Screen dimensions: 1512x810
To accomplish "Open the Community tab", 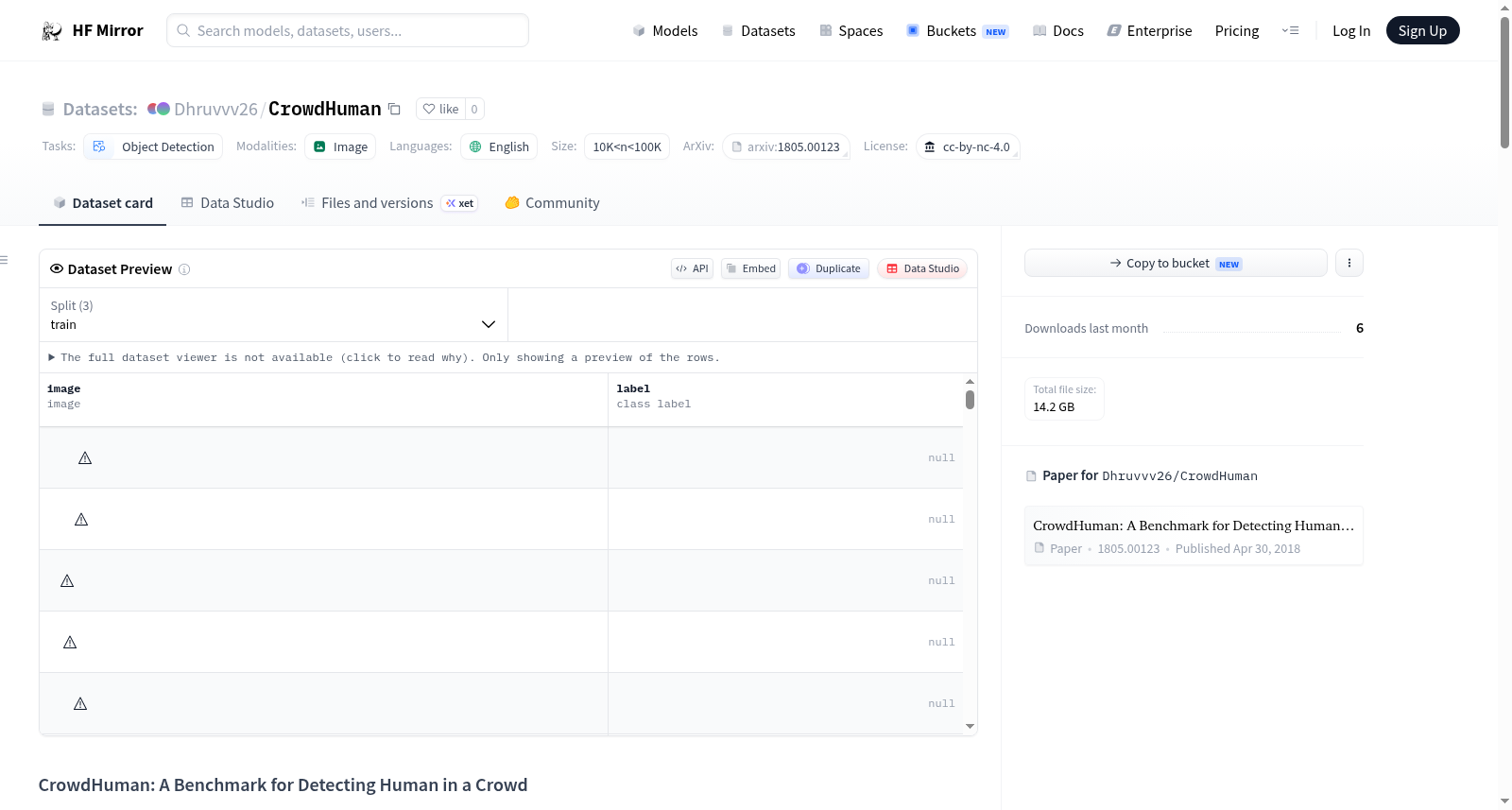I will pyautogui.click(x=552, y=203).
